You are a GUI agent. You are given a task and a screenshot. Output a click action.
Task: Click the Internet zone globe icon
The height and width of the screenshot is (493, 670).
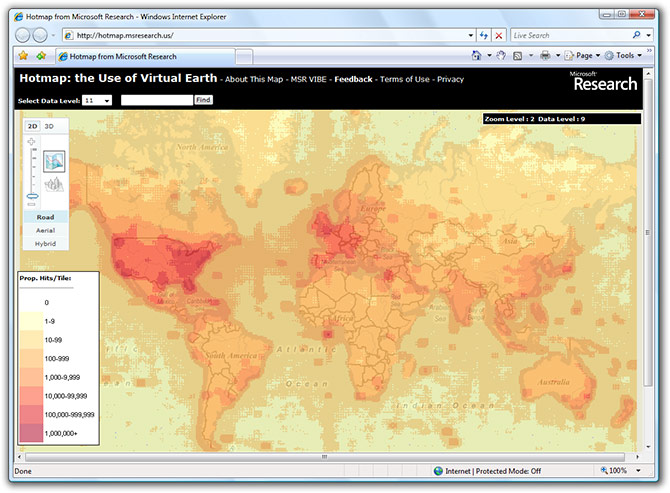pyautogui.click(x=438, y=471)
